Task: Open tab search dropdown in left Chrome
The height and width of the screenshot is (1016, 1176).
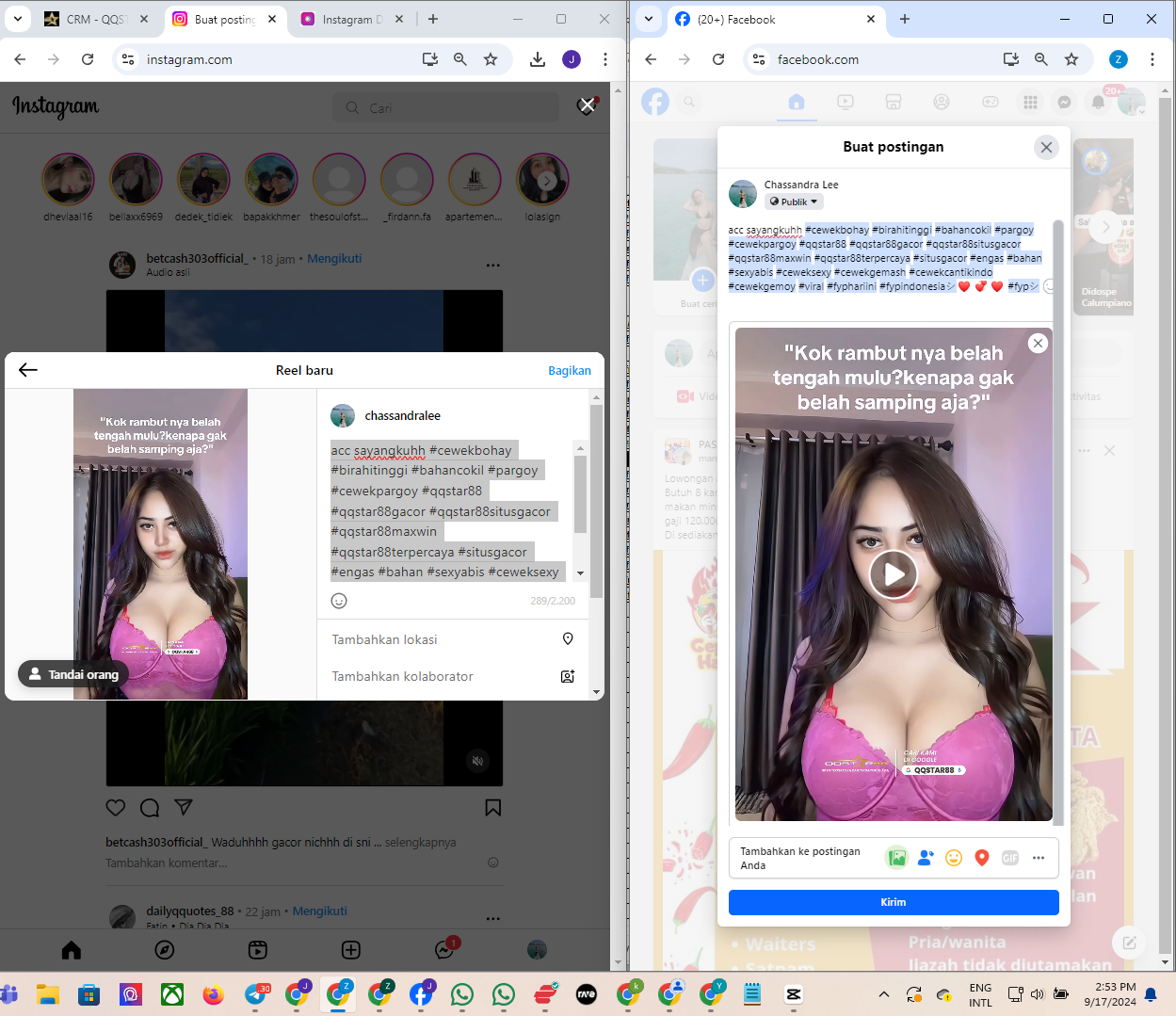Action: 18,19
